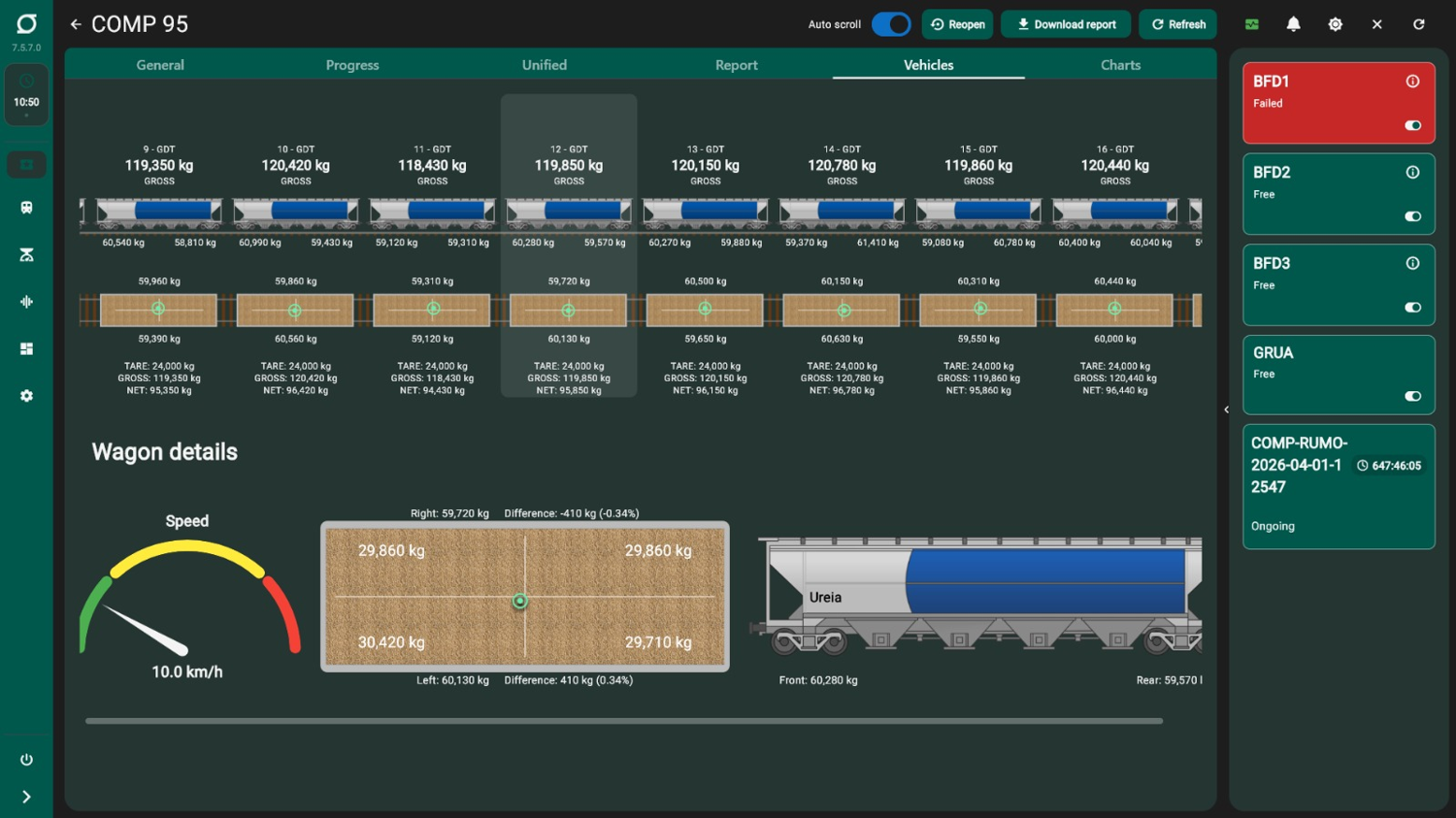
Task: Expand the left sidebar with the chevron
Action: click(x=26, y=798)
